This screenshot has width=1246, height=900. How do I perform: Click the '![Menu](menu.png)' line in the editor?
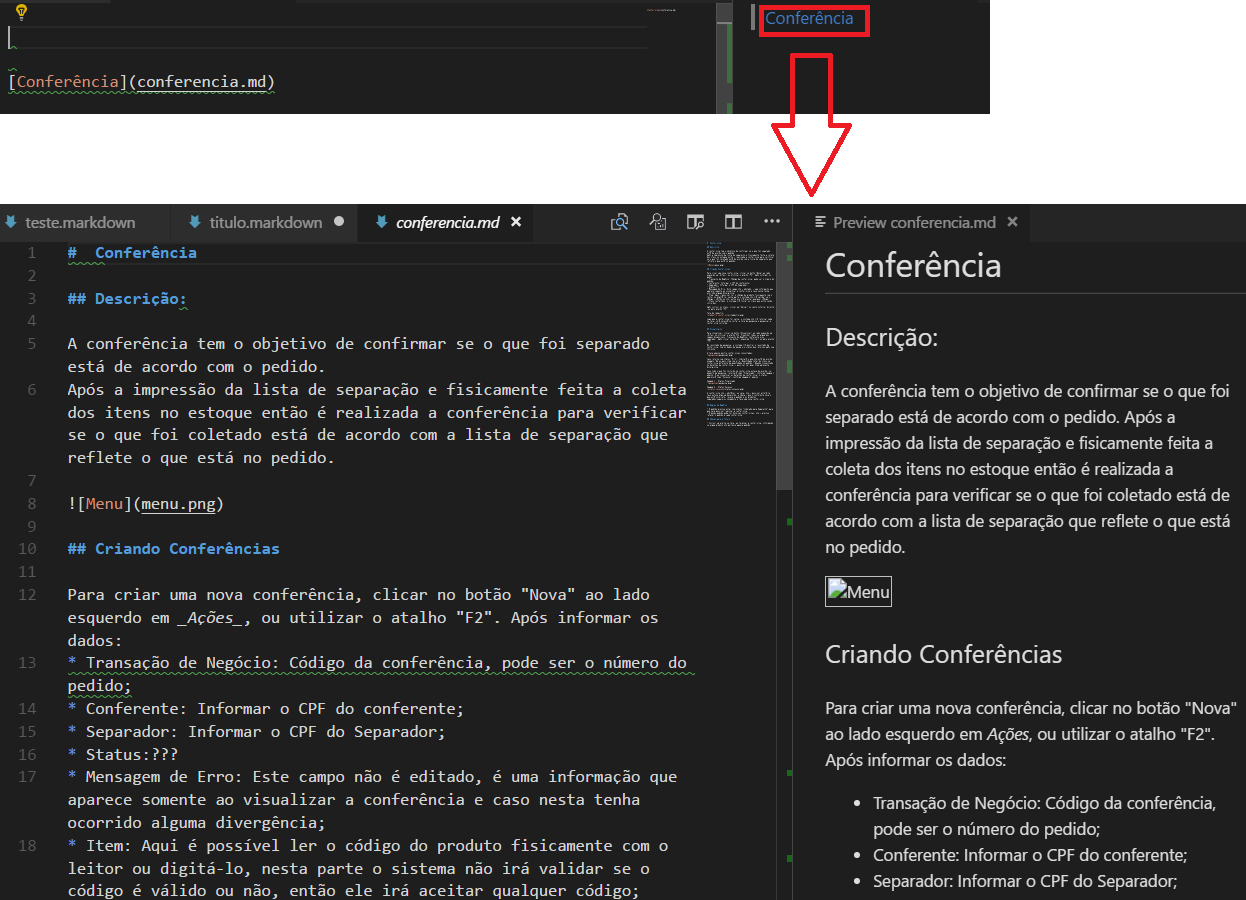tap(146, 503)
